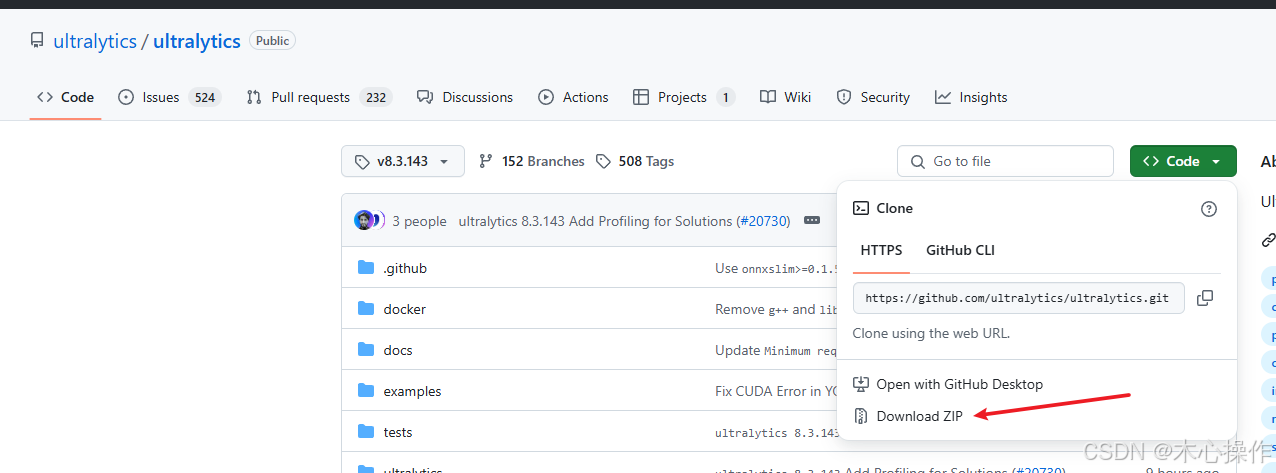This screenshot has width=1276, height=473.
Task: Open the latest commit message link
Action: pyautogui.click(x=596, y=221)
